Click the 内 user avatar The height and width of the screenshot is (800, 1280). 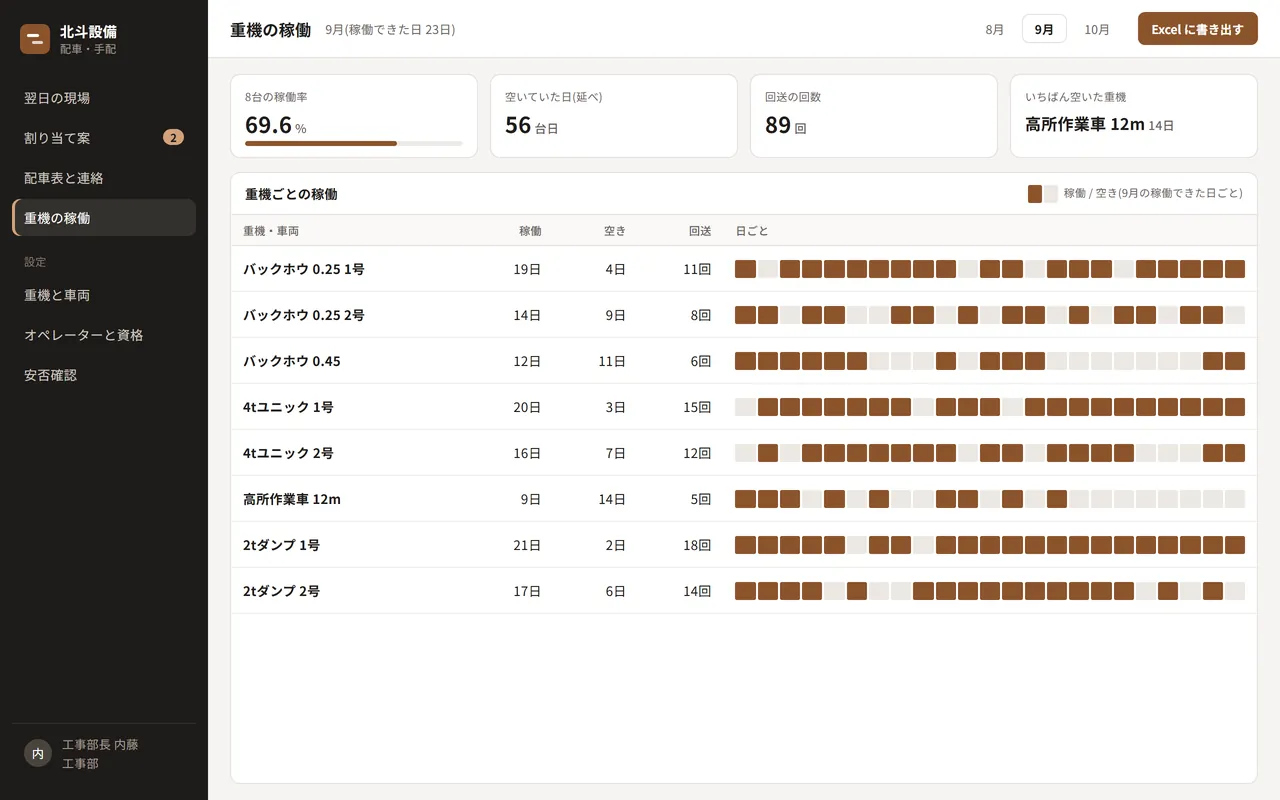point(38,754)
